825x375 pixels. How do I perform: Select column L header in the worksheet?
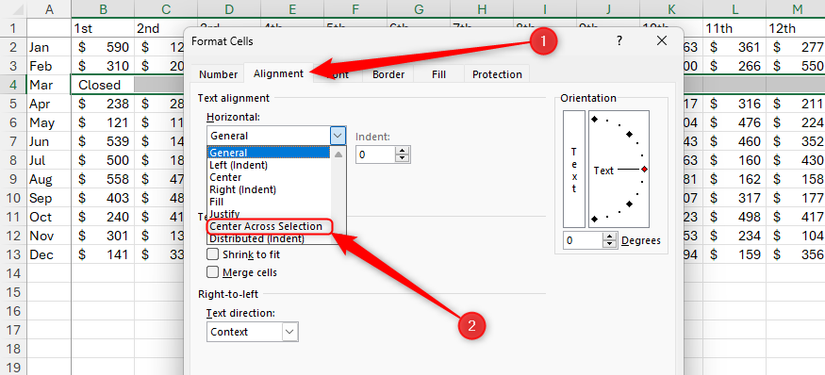pos(735,9)
